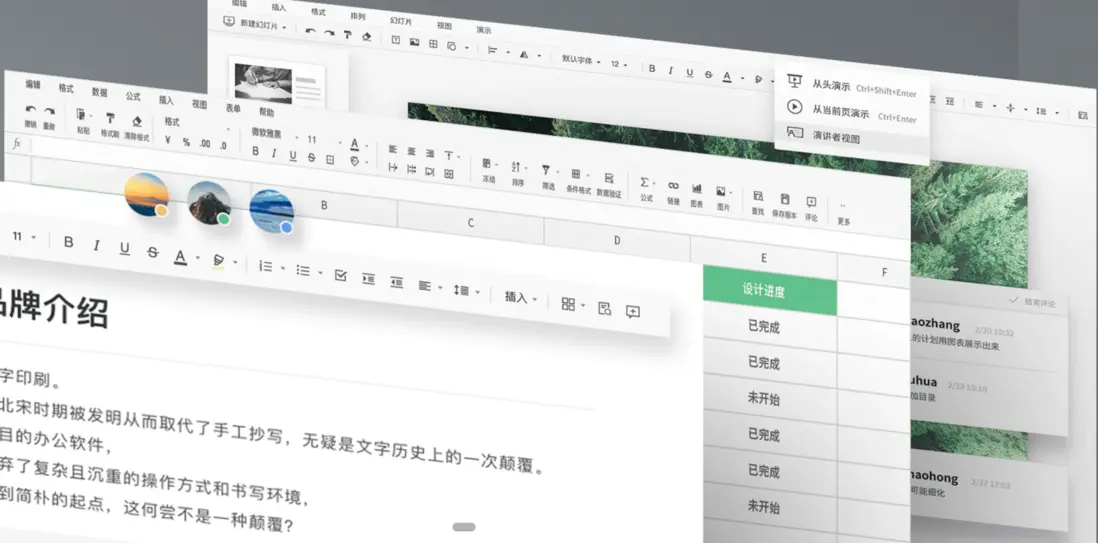Screen dimensions: 1098x543
Task: Insert a chart (图表) in the spreadsheet
Action: [697, 195]
